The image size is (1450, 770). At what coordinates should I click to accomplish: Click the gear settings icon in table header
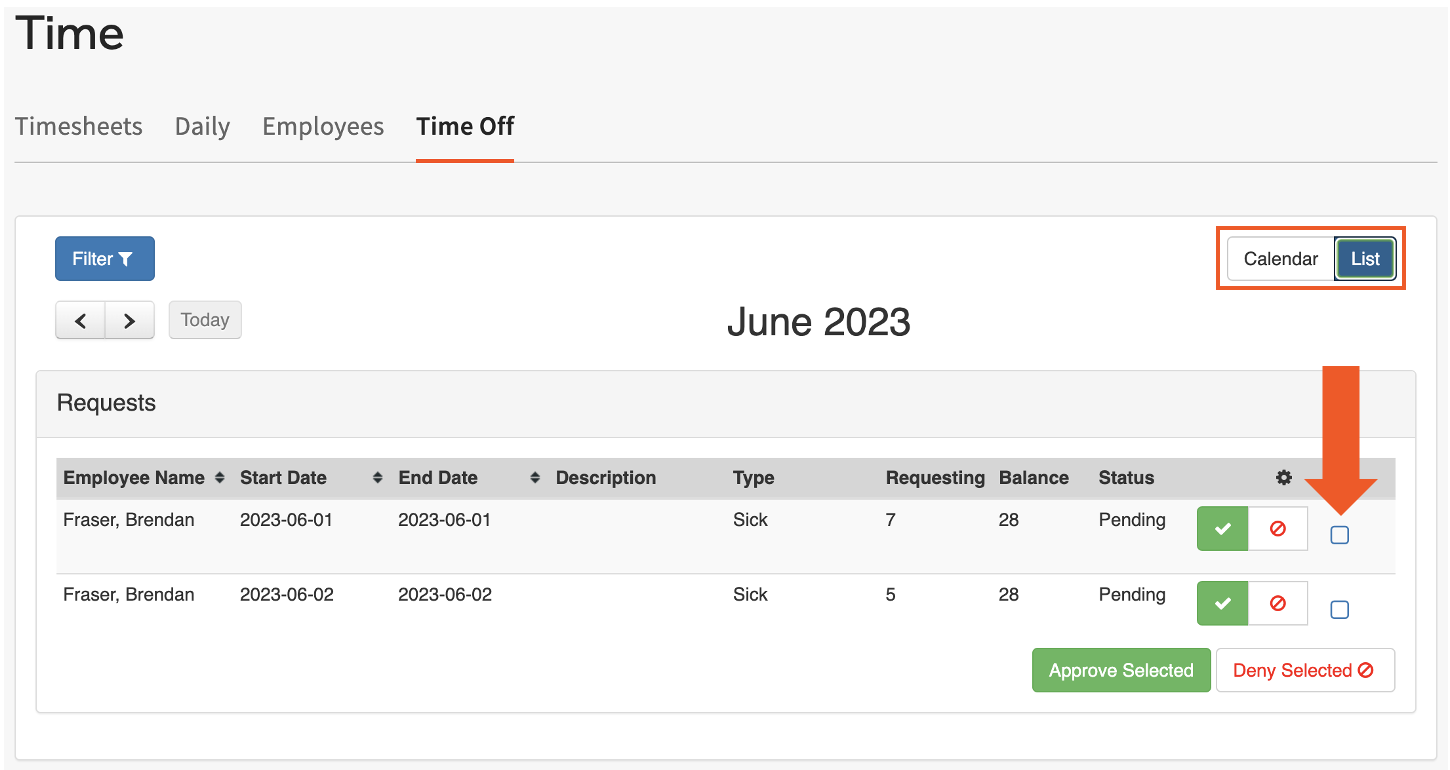point(1284,478)
